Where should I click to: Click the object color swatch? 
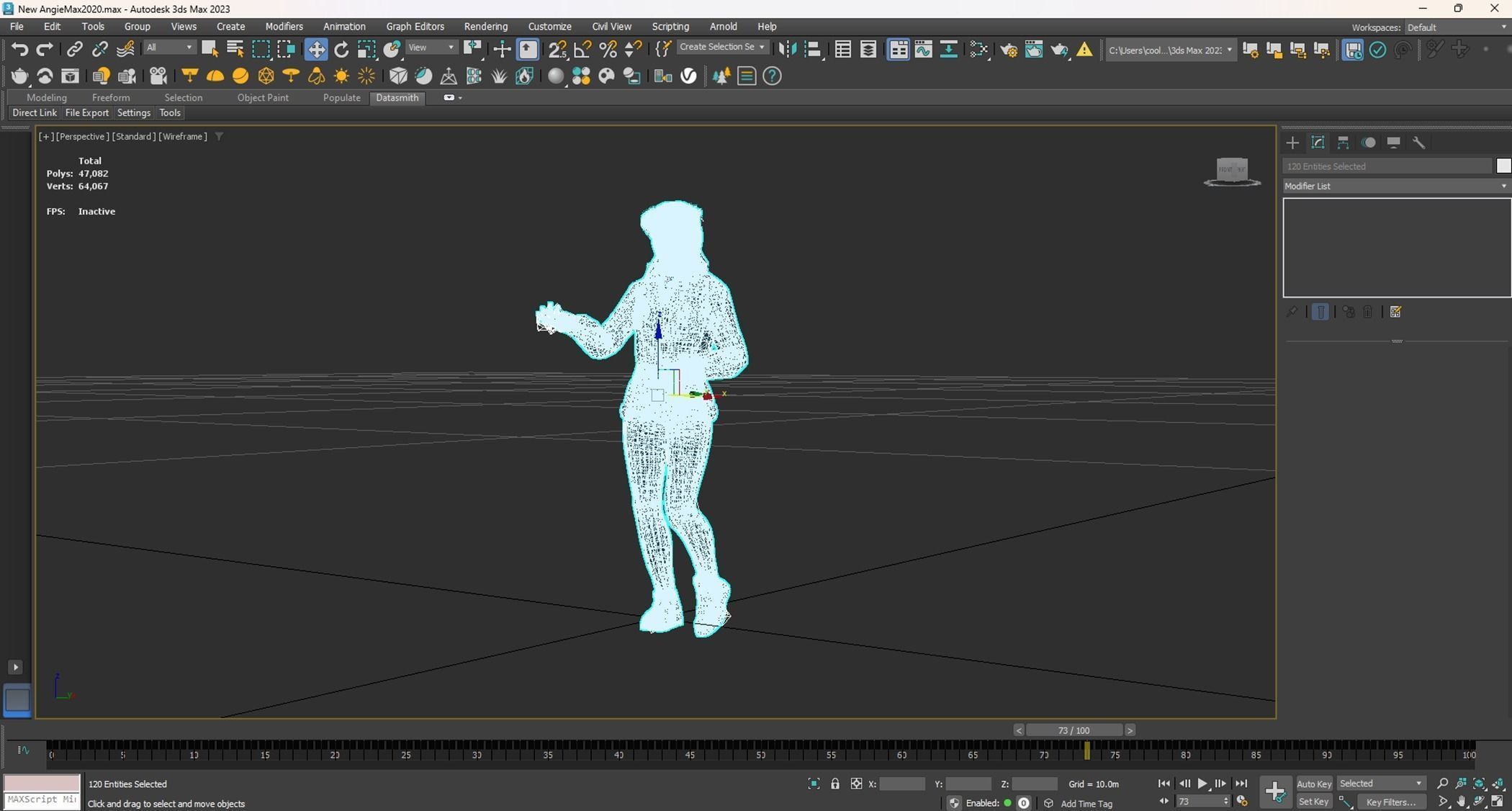pos(1503,166)
